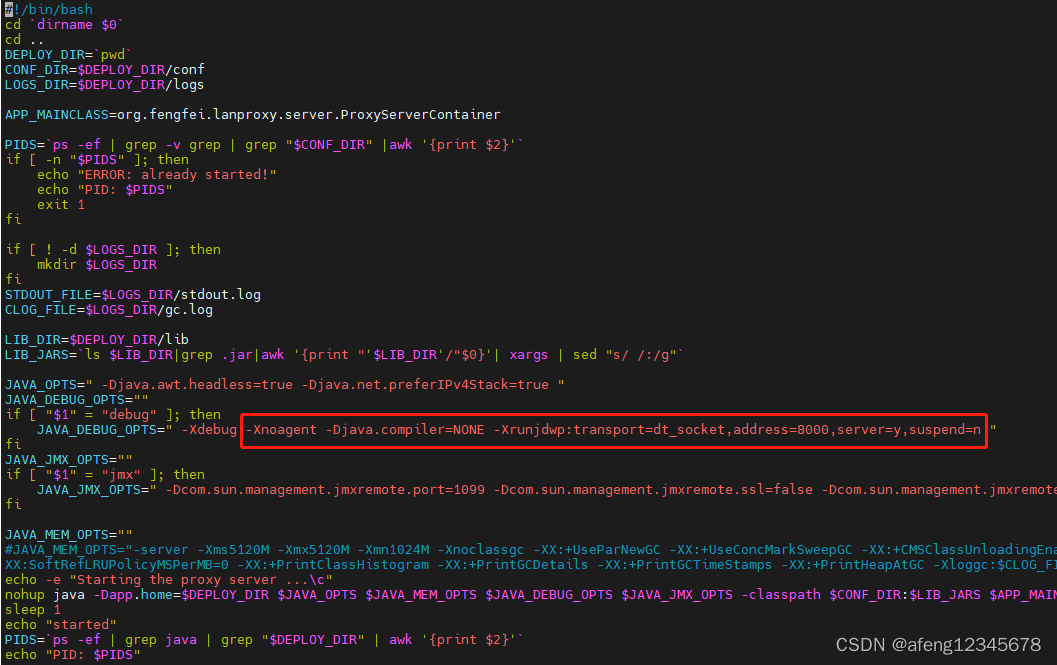Viewport: 1057px width, 665px height.
Task: Select the jmx condition check line
Action: pos(110,474)
